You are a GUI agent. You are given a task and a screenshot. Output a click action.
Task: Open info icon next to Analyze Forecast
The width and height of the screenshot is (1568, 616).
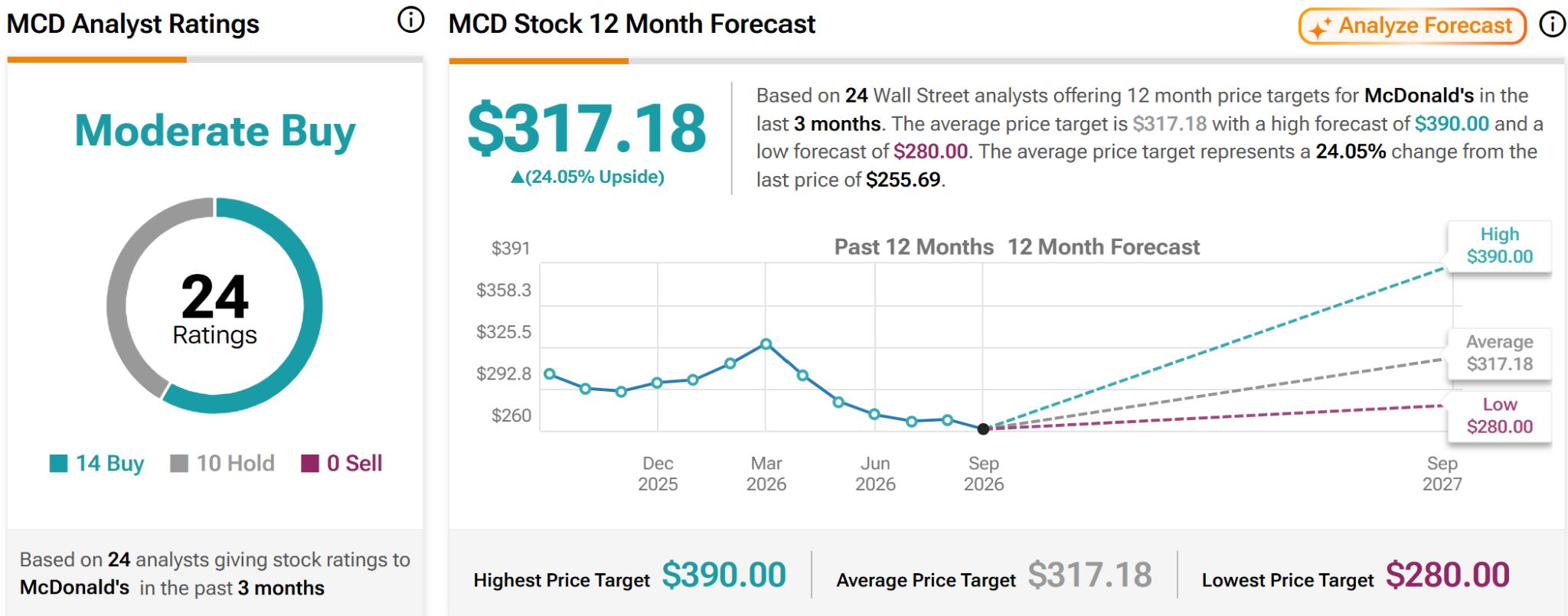(x=1552, y=25)
